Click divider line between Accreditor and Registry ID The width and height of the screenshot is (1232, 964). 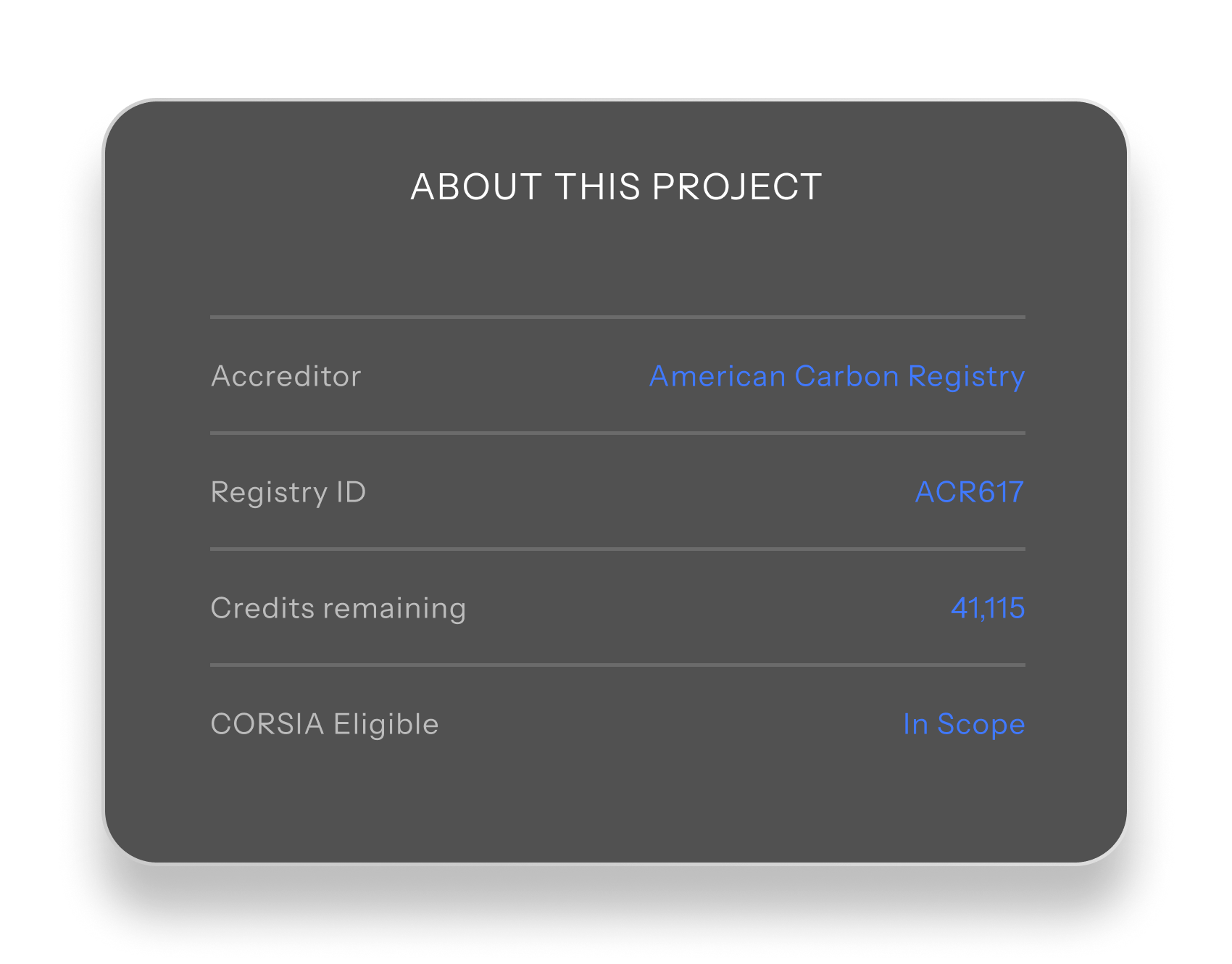click(x=617, y=433)
